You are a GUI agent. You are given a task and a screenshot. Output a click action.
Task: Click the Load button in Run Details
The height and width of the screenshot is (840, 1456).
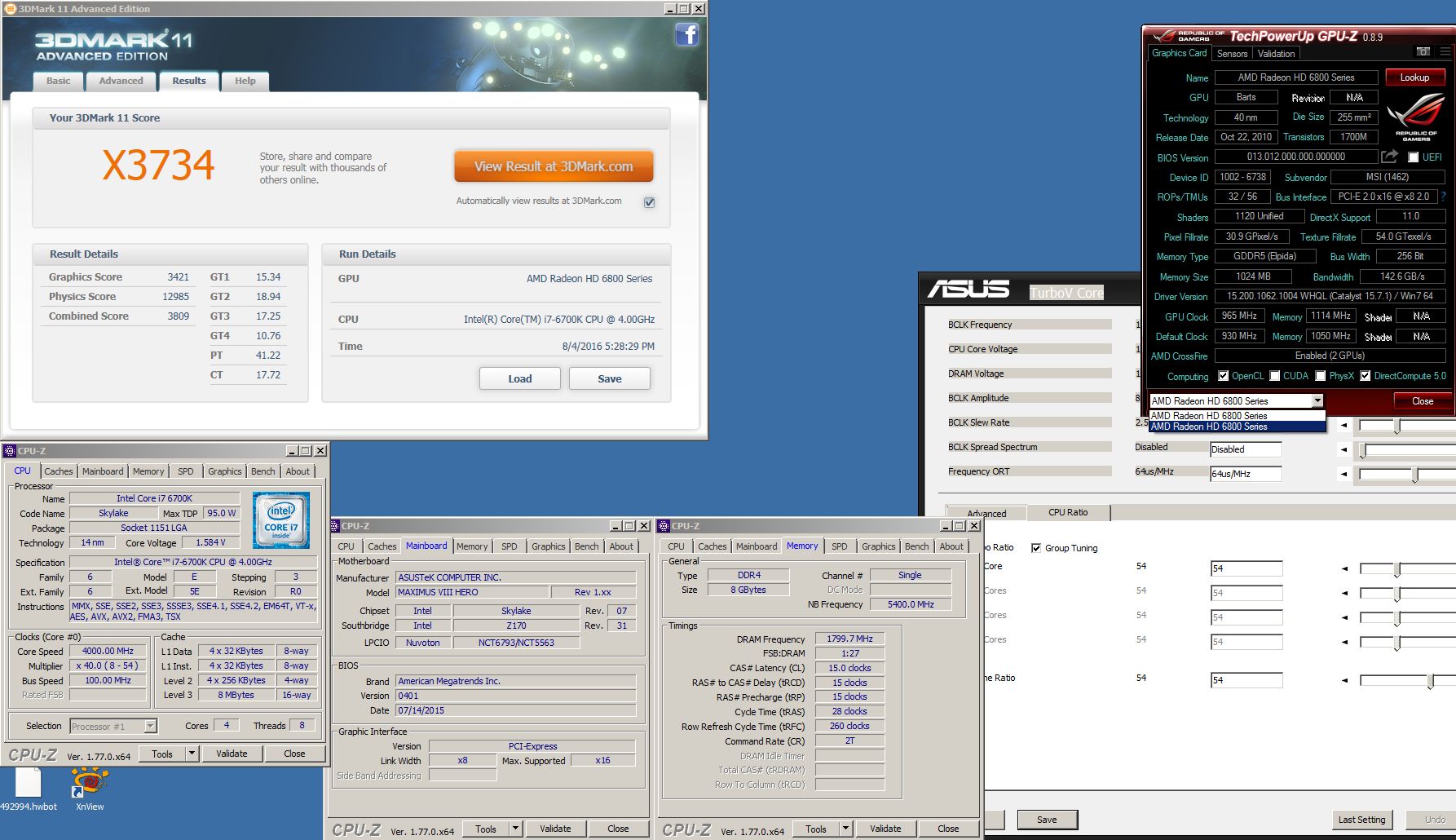[520, 378]
